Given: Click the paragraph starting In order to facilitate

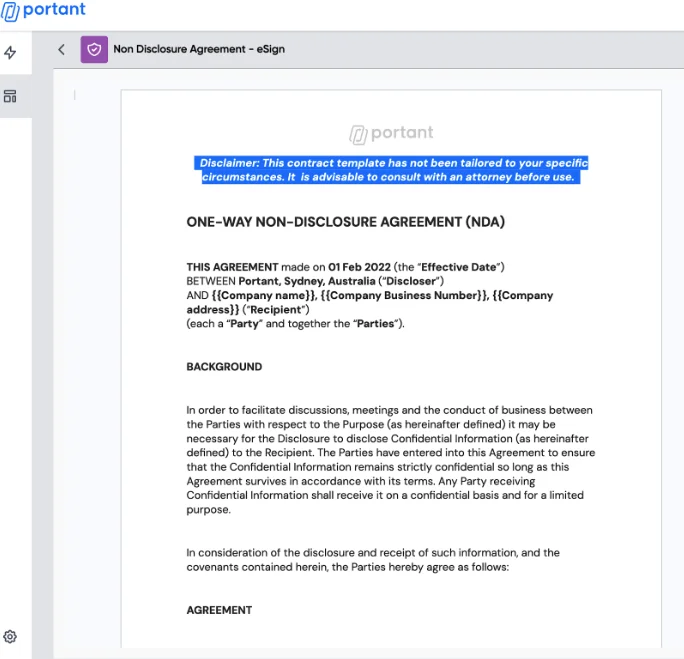Looking at the screenshot, I should [391, 460].
